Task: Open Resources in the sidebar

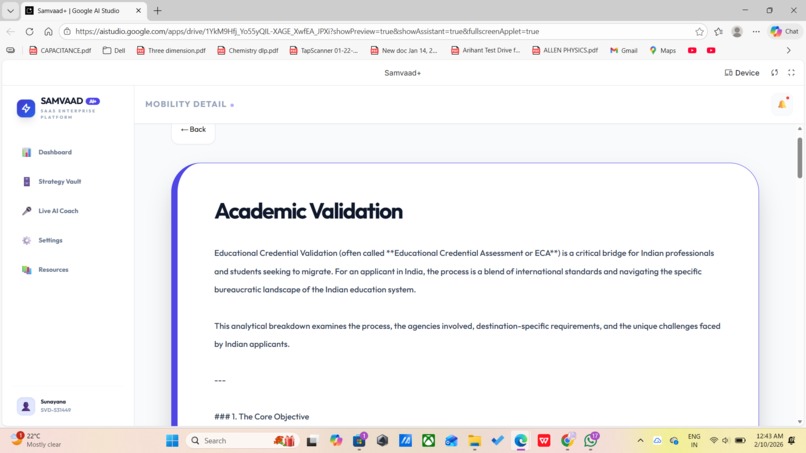Action: tap(45, 269)
